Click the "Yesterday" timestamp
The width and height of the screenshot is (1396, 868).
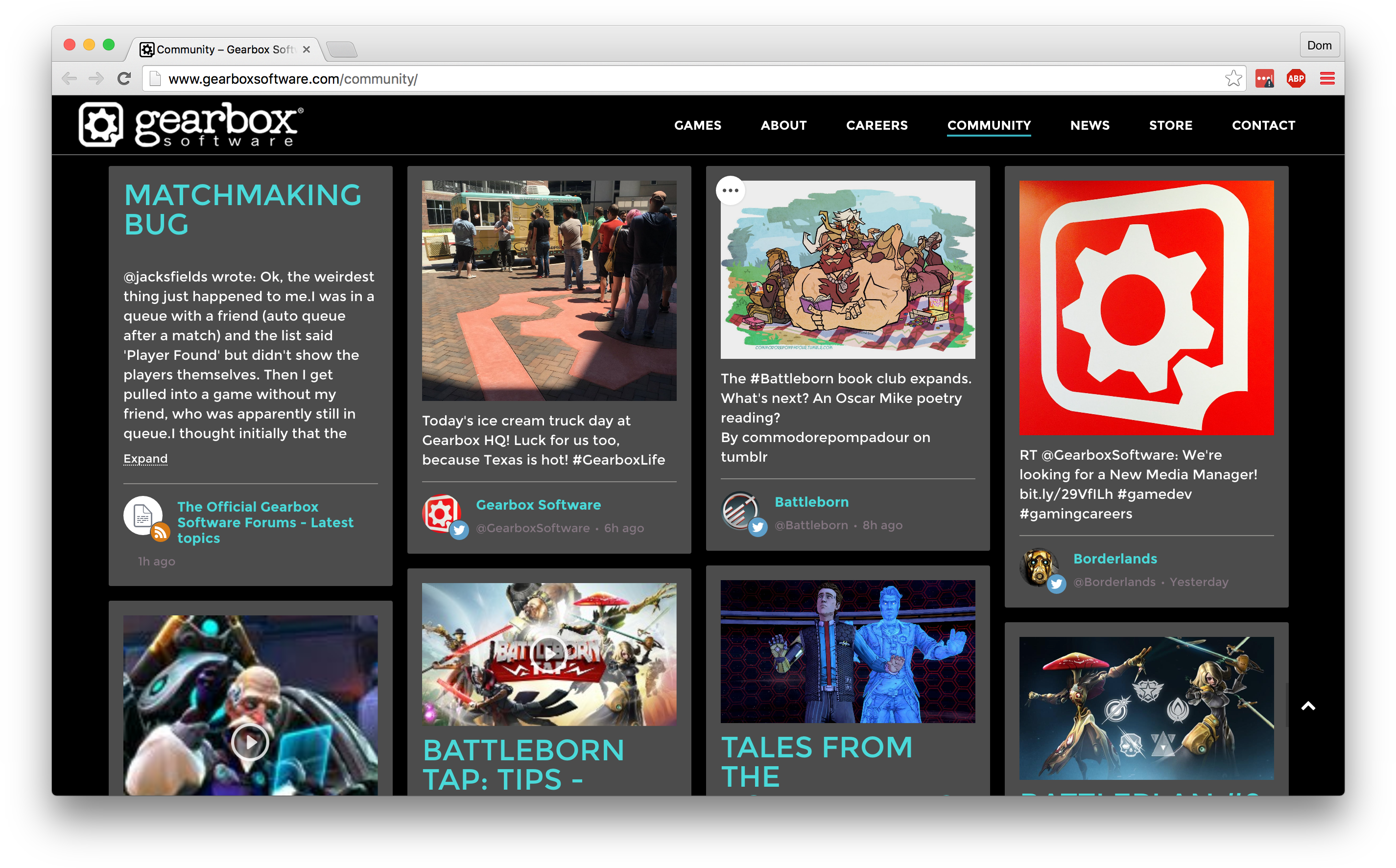coord(1199,582)
